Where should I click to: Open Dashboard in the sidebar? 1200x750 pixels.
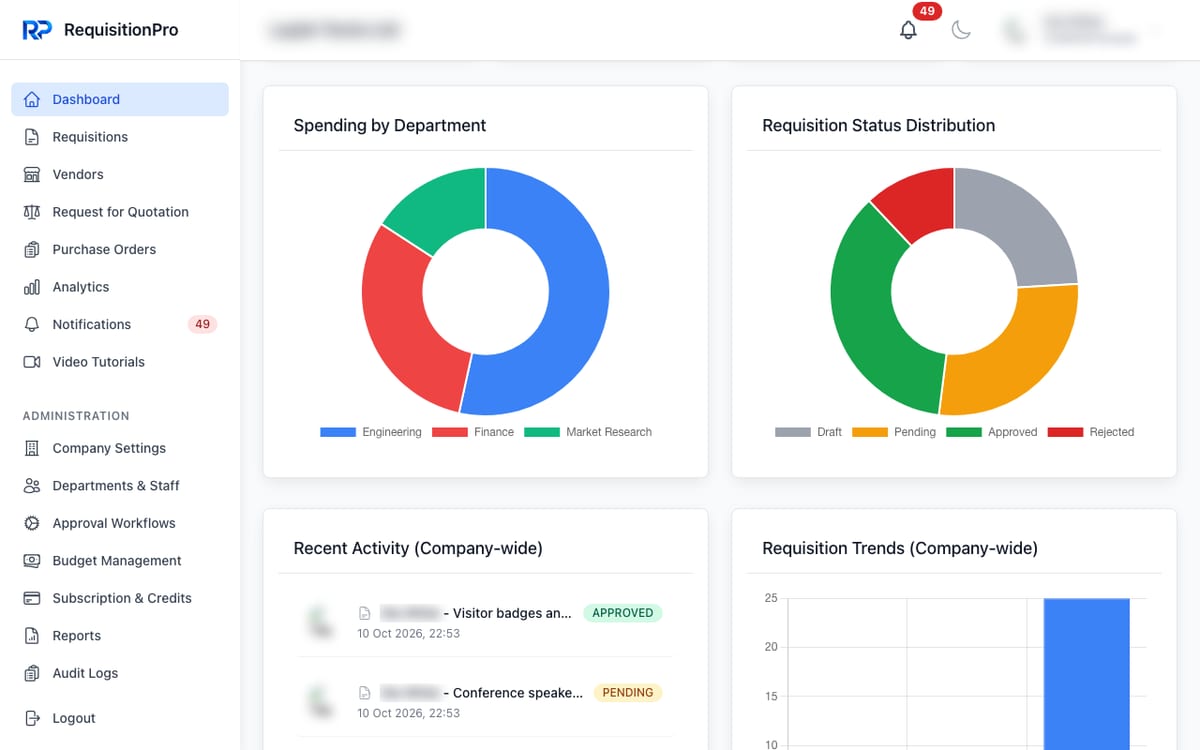(120, 99)
